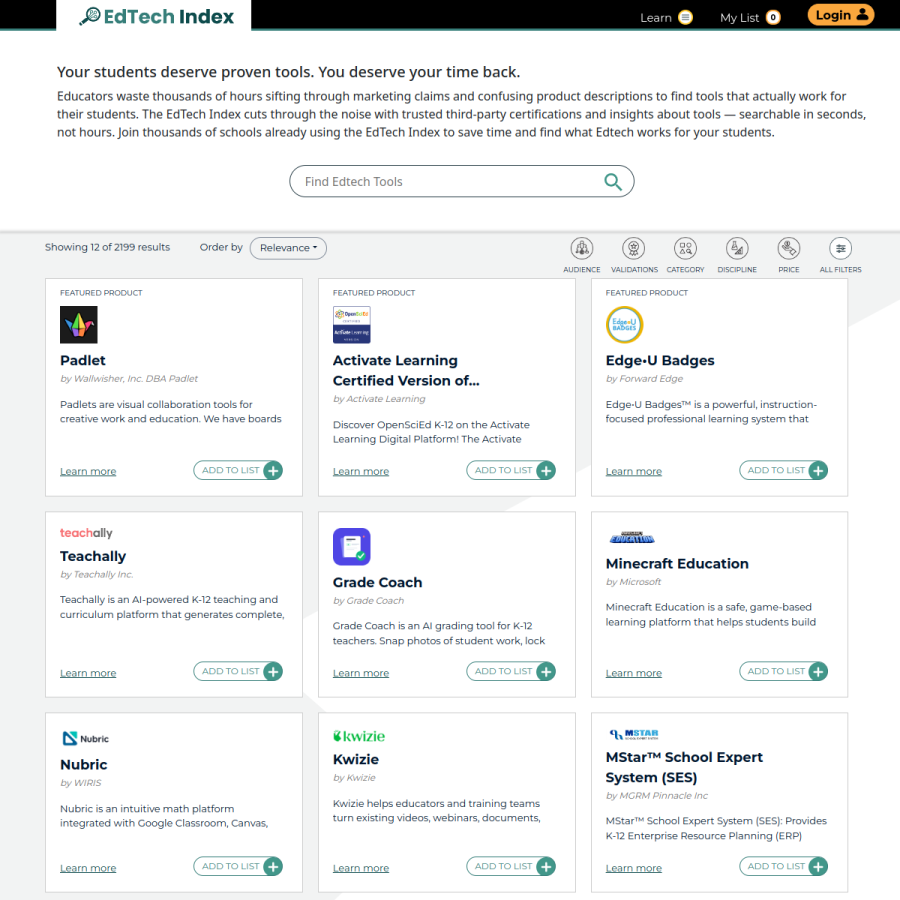Open Learn more for Nubric

[x=88, y=868]
